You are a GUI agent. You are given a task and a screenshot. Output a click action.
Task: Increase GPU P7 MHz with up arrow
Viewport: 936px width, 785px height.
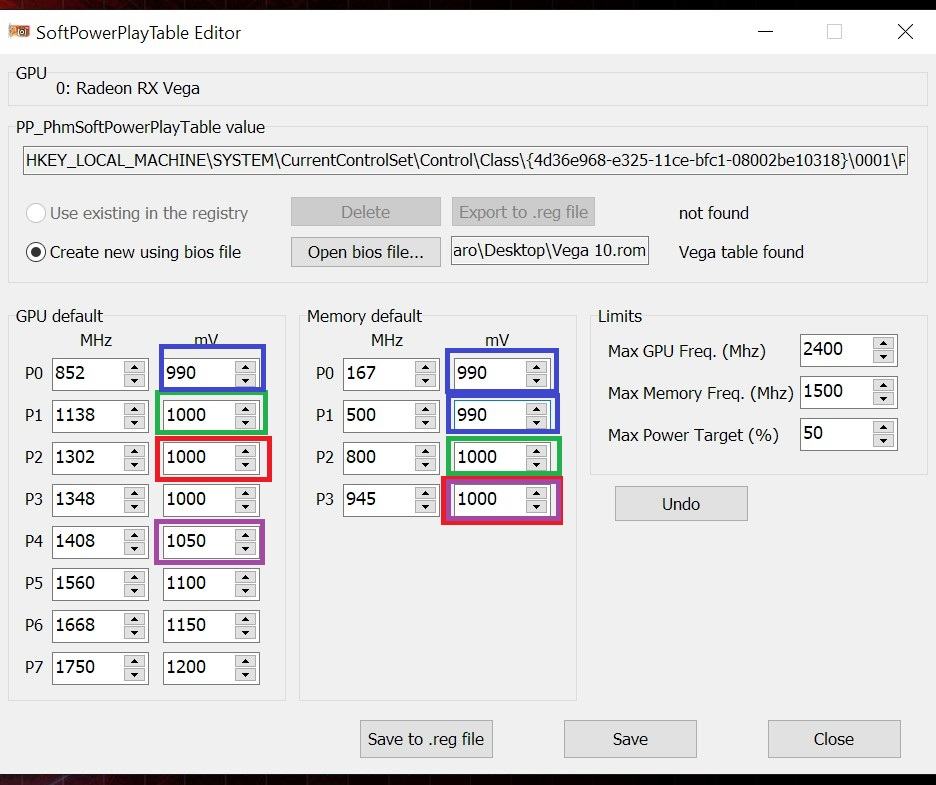point(135,661)
